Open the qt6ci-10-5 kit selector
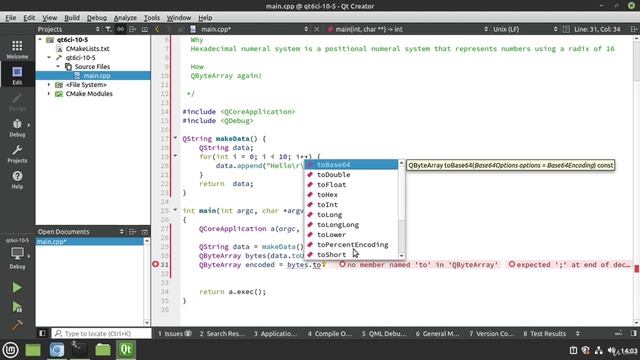The width and height of the screenshot is (640, 360). coord(17,253)
